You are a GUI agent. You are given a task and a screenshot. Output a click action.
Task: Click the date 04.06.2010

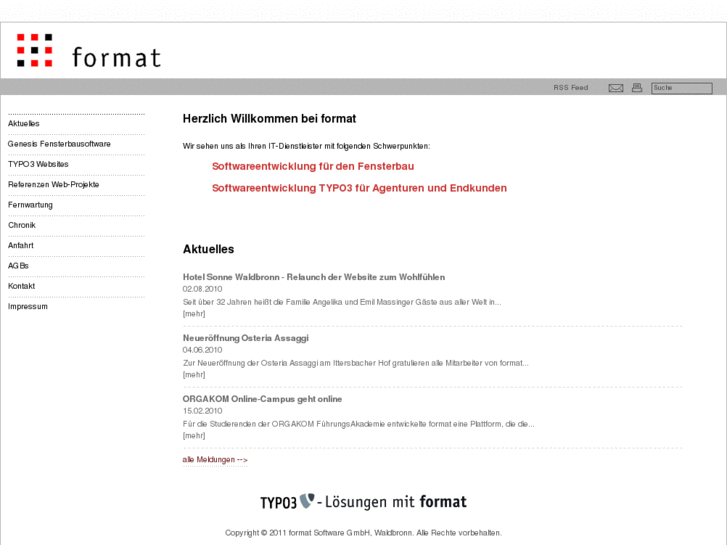pyautogui.click(x=202, y=350)
